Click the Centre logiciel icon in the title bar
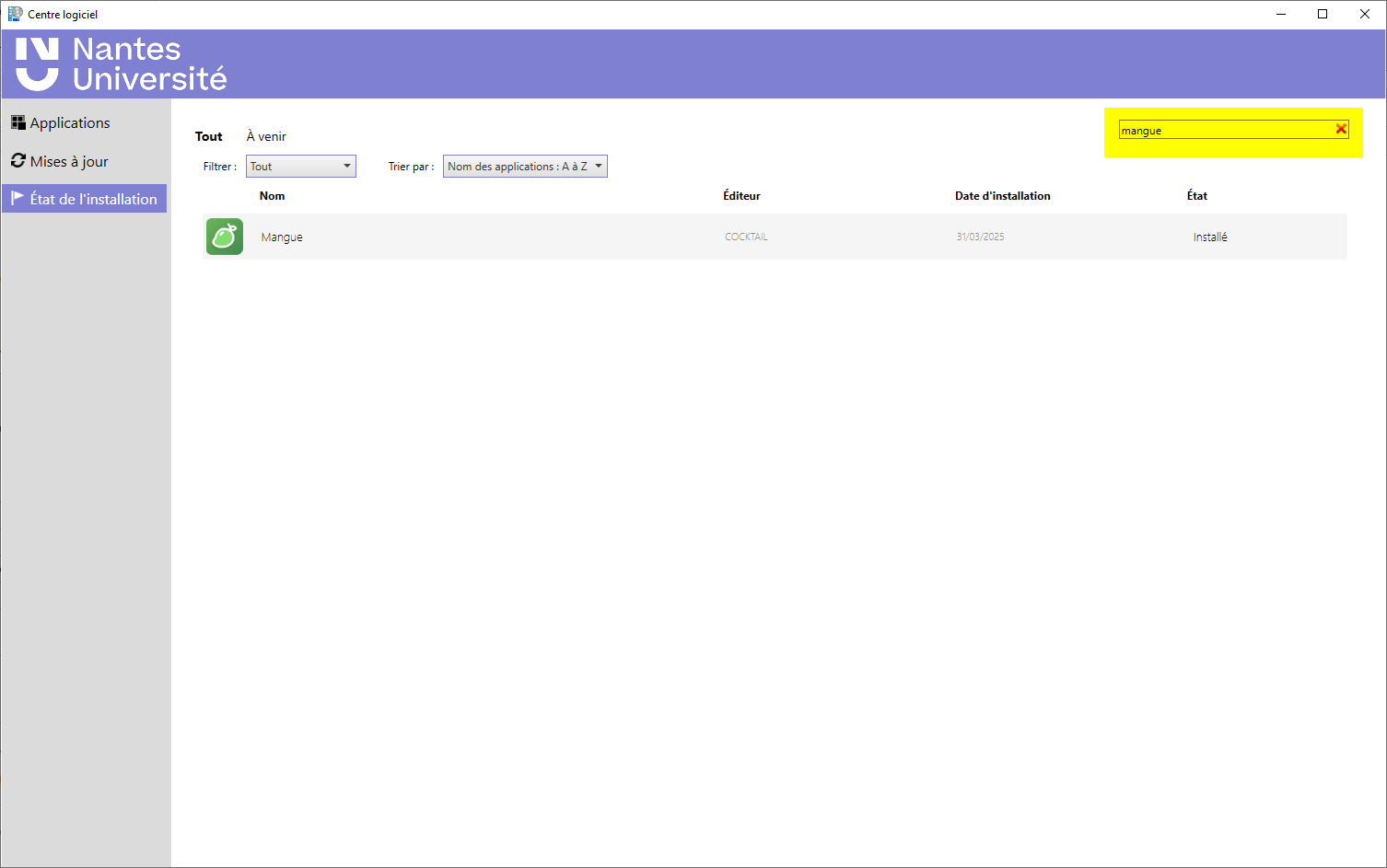Viewport: 1387px width, 868px height. 13,14
